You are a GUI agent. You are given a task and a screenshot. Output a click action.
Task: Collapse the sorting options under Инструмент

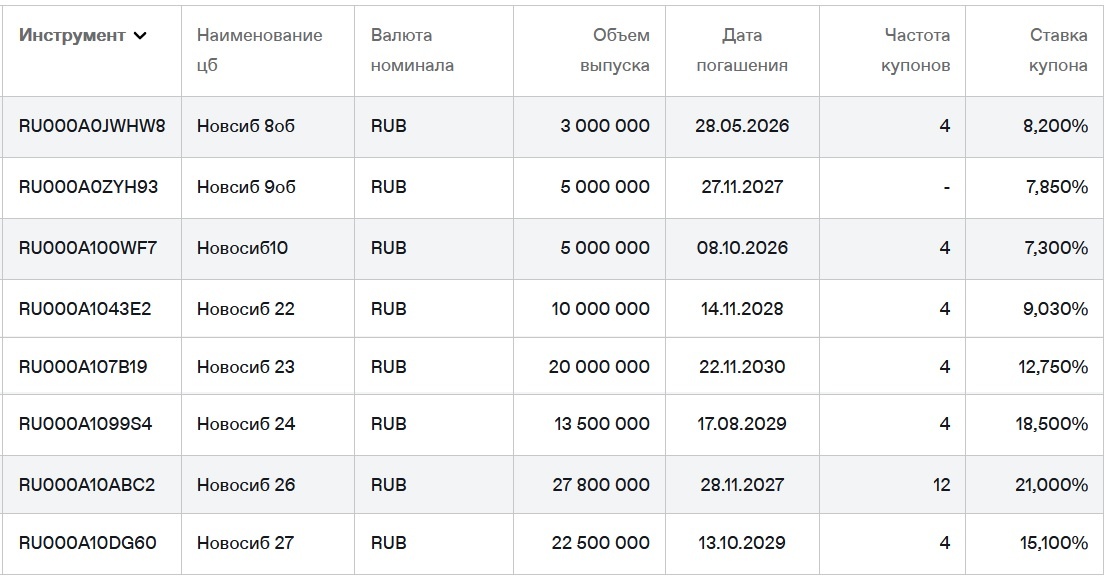click(140, 36)
